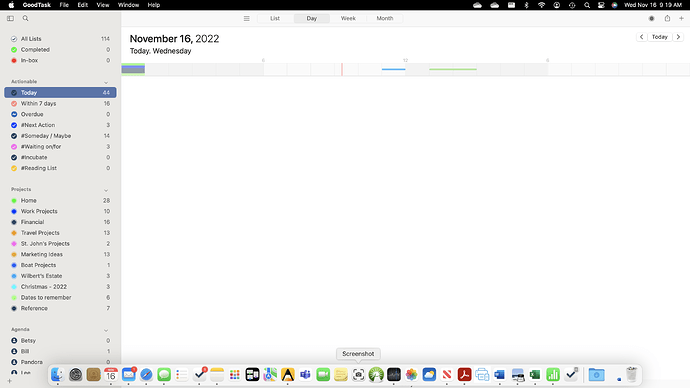
Task: Open Photos from the dock
Action: pyautogui.click(x=411, y=375)
